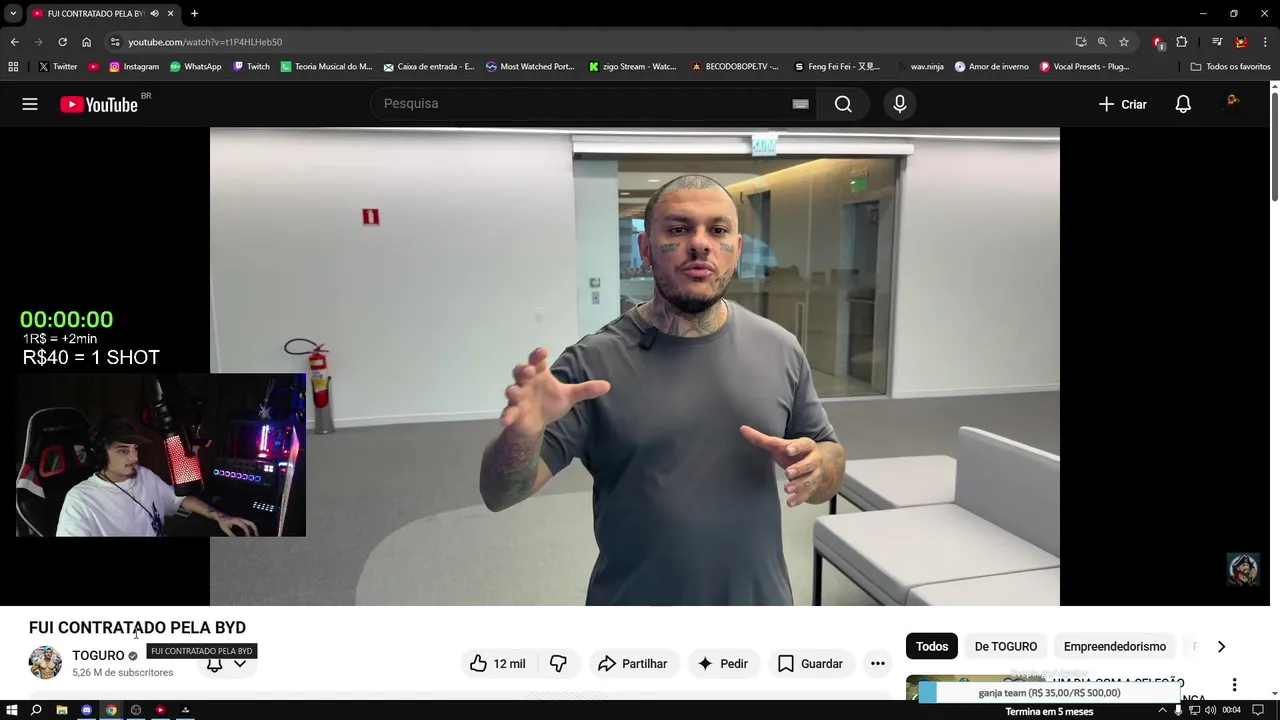Open the Chrome zoom magnifier icon
The width and height of the screenshot is (1280, 720).
point(1102,42)
